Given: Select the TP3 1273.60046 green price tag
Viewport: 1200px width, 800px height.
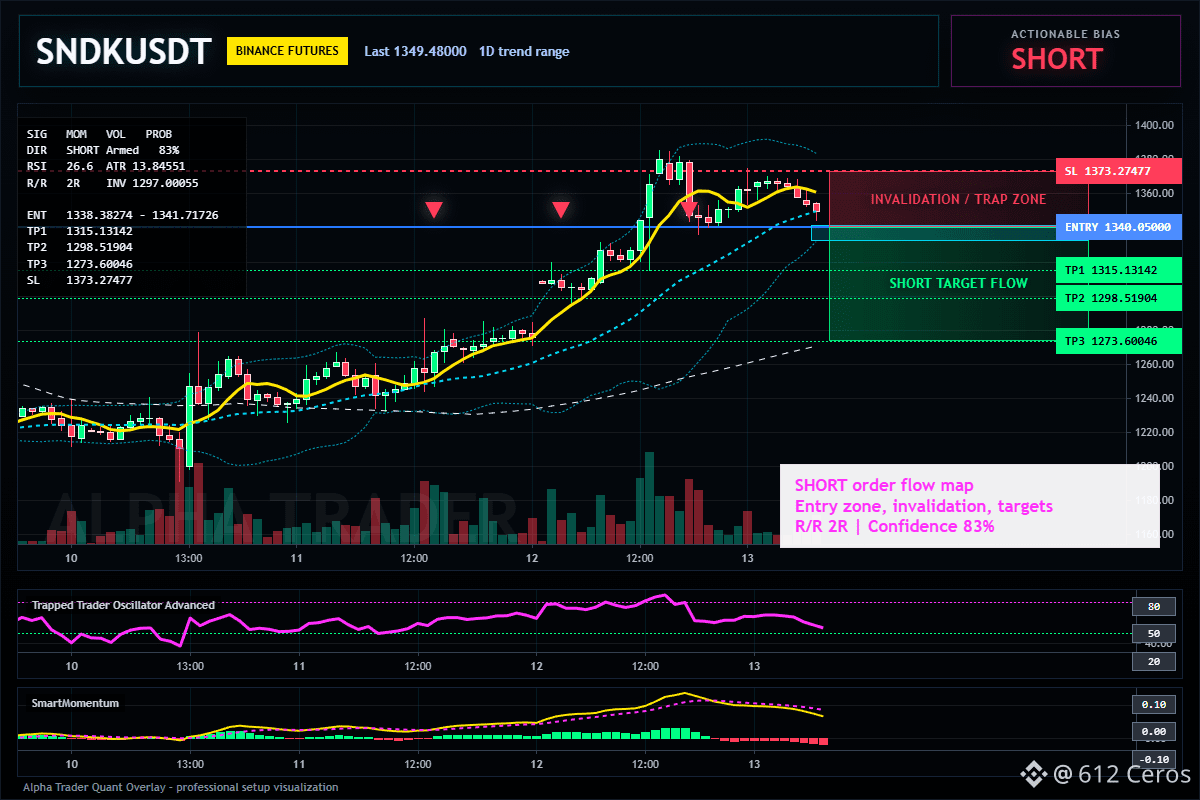Looking at the screenshot, I should coord(1117,341).
